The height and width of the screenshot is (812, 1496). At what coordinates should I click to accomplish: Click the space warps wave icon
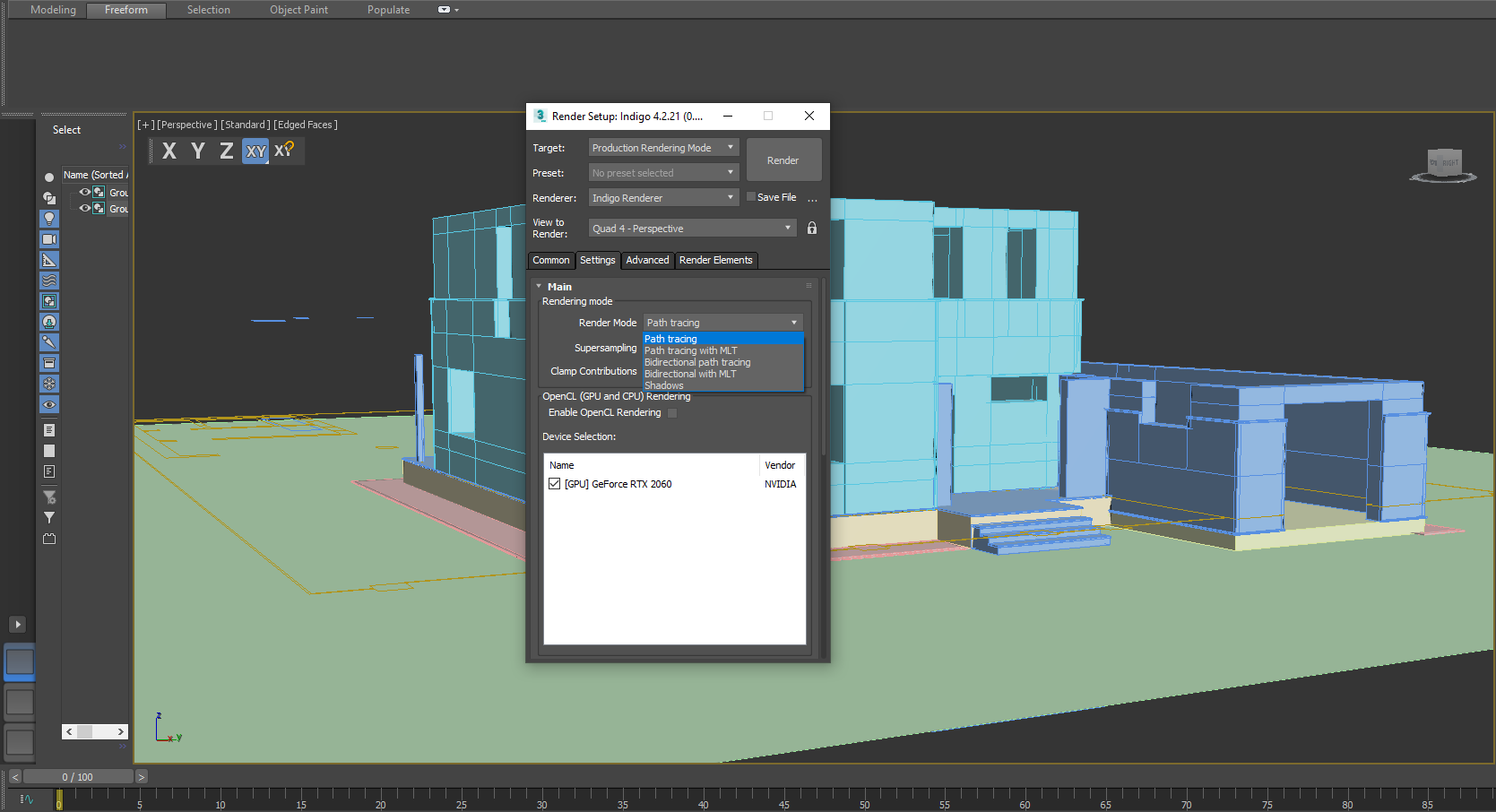pyautogui.click(x=49, y=281)
